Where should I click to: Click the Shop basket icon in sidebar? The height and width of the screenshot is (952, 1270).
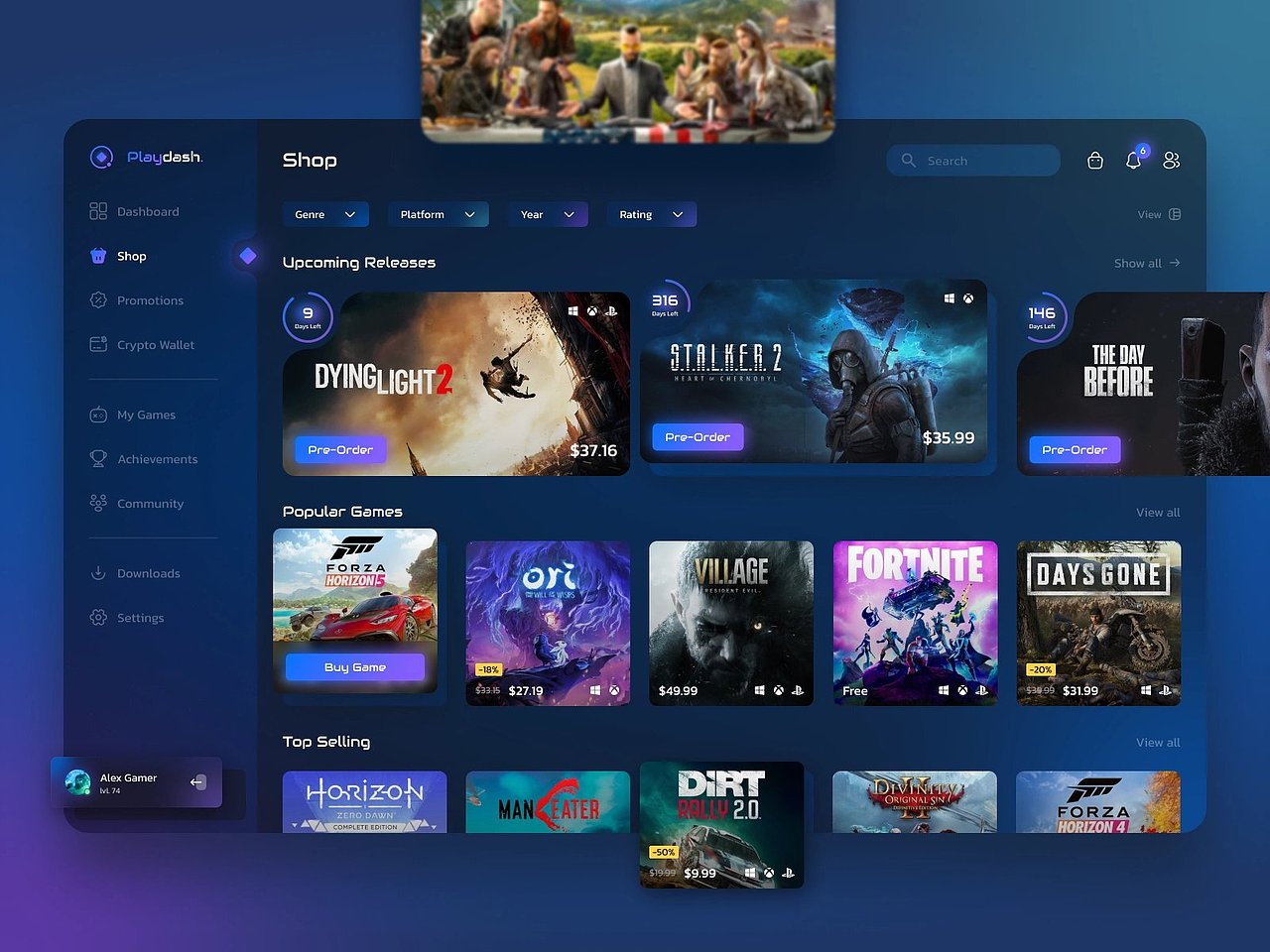(x=98, y=256)
